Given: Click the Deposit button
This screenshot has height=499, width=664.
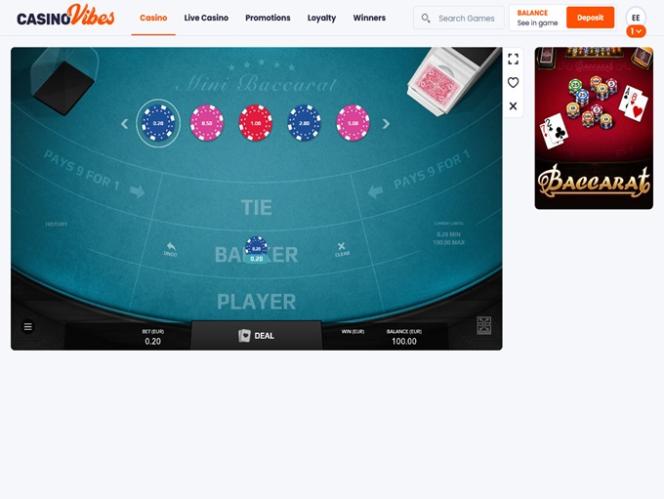Looking at the screenshot, I should 590,18.
